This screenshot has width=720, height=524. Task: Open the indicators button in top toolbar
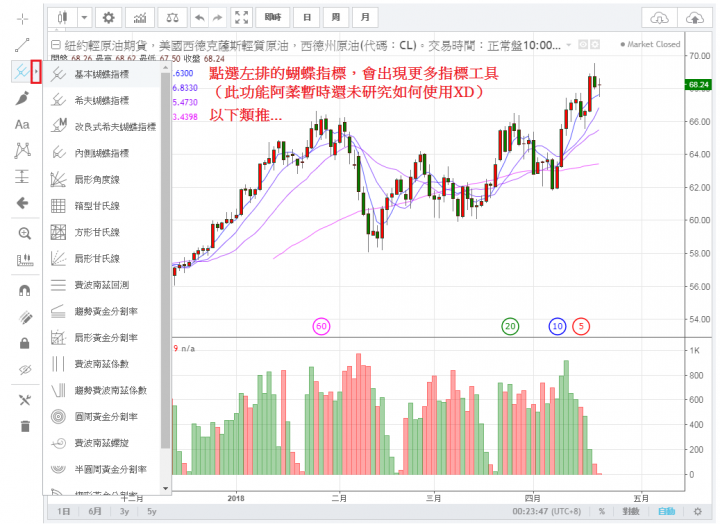click(140, 18)
